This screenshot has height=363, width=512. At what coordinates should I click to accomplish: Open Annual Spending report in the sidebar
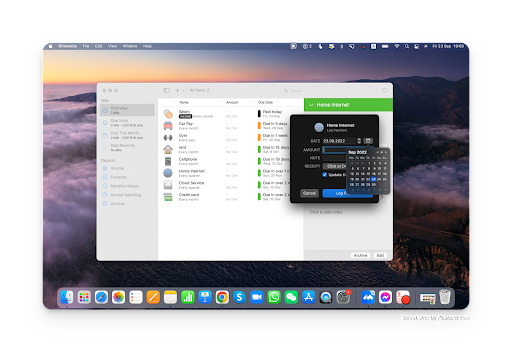(127, 195)
